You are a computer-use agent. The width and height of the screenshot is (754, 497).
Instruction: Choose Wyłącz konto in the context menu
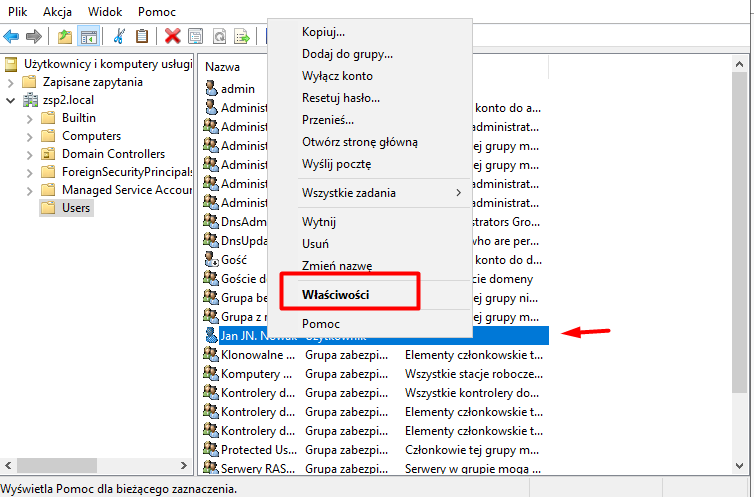pyautogui.click(x=337, y=76)
